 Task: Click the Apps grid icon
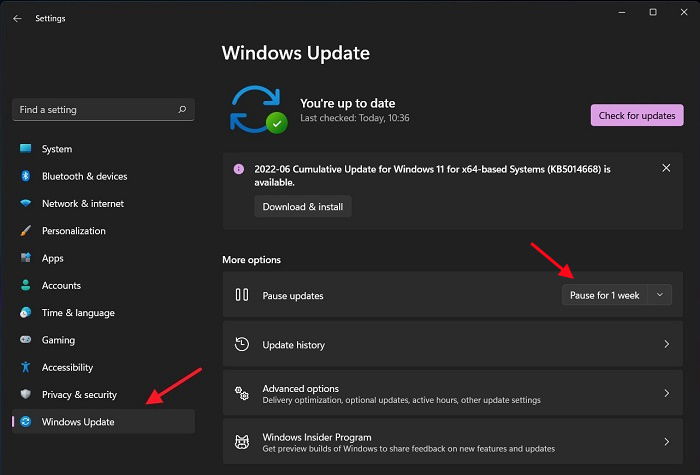25,258
